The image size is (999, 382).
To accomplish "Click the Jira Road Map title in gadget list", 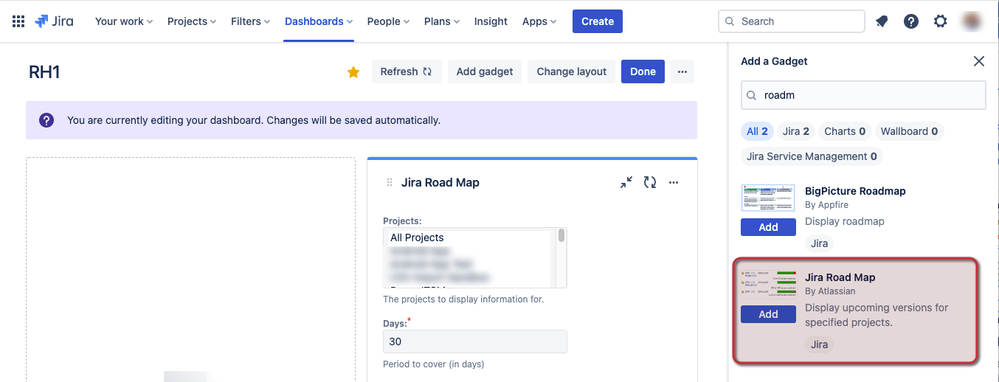I will [x=840, y=278].
